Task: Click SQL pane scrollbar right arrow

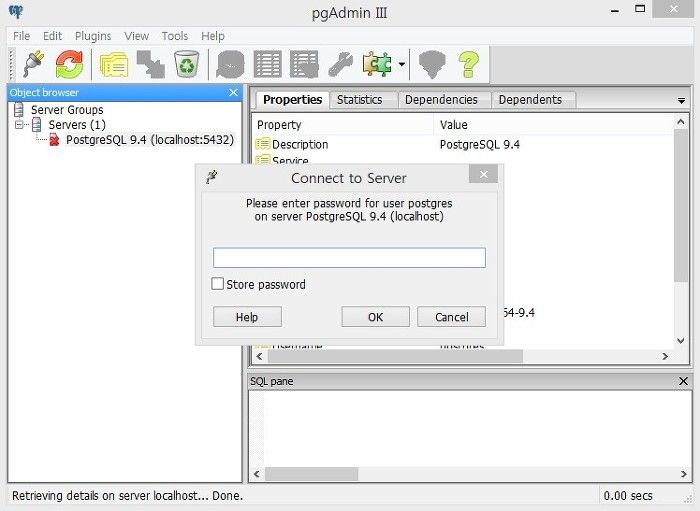Action: click(683, 474)
